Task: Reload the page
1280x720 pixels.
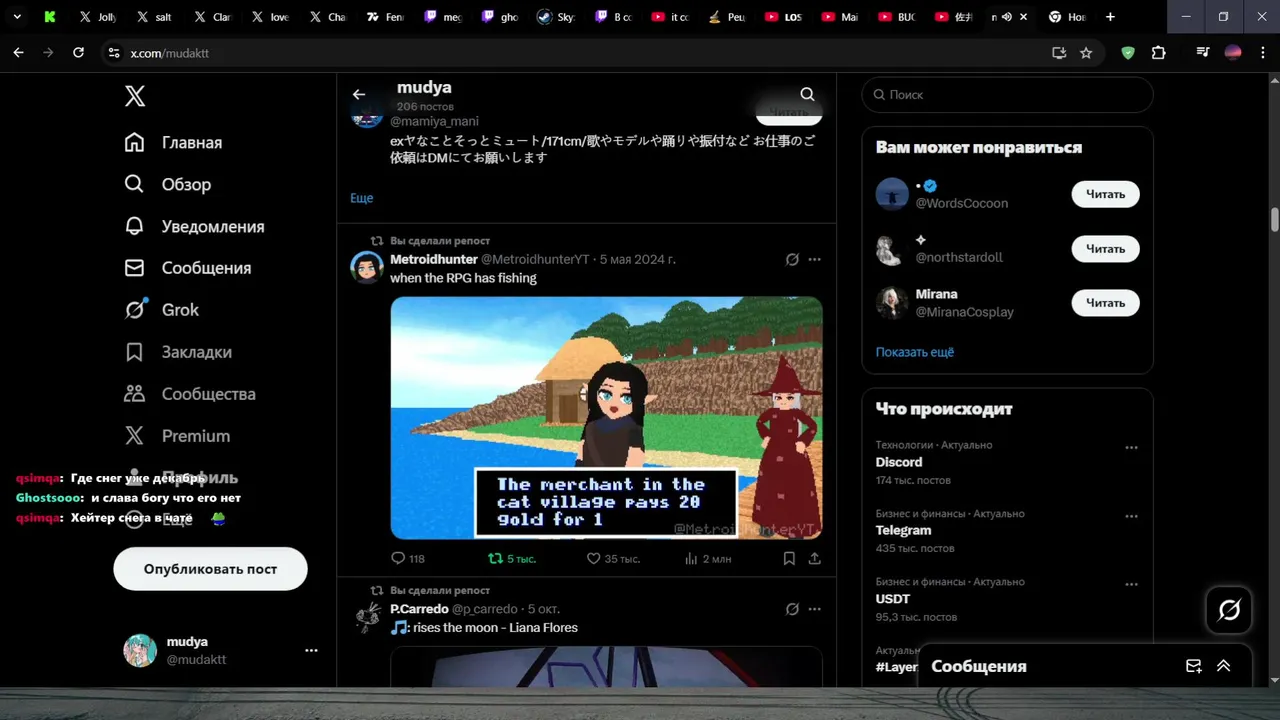Action: tap(79, 53)
